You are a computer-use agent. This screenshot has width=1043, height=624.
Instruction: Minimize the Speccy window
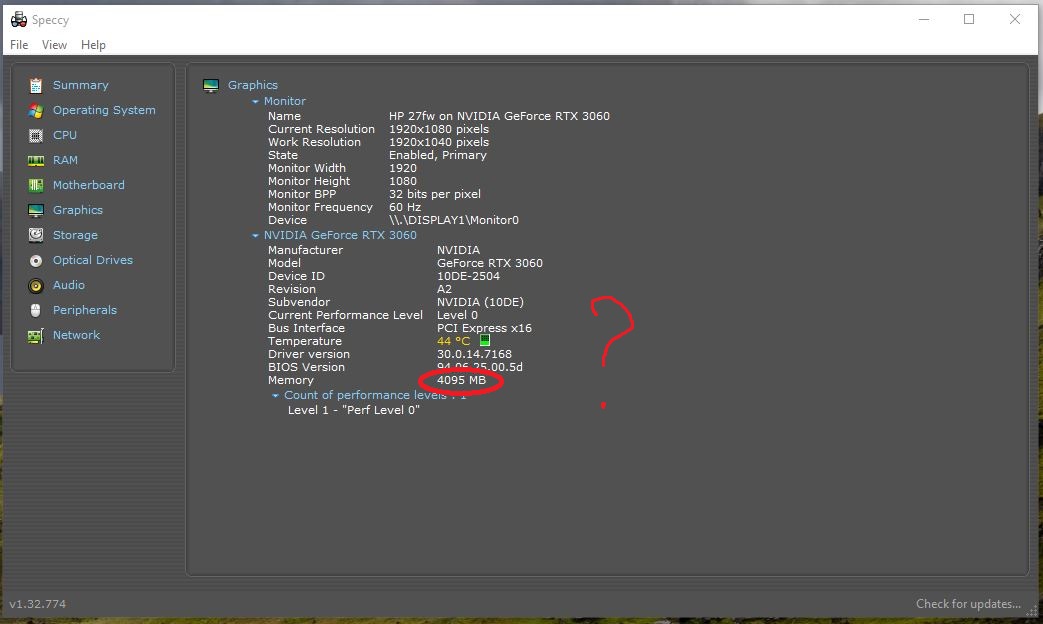point(924,19)
